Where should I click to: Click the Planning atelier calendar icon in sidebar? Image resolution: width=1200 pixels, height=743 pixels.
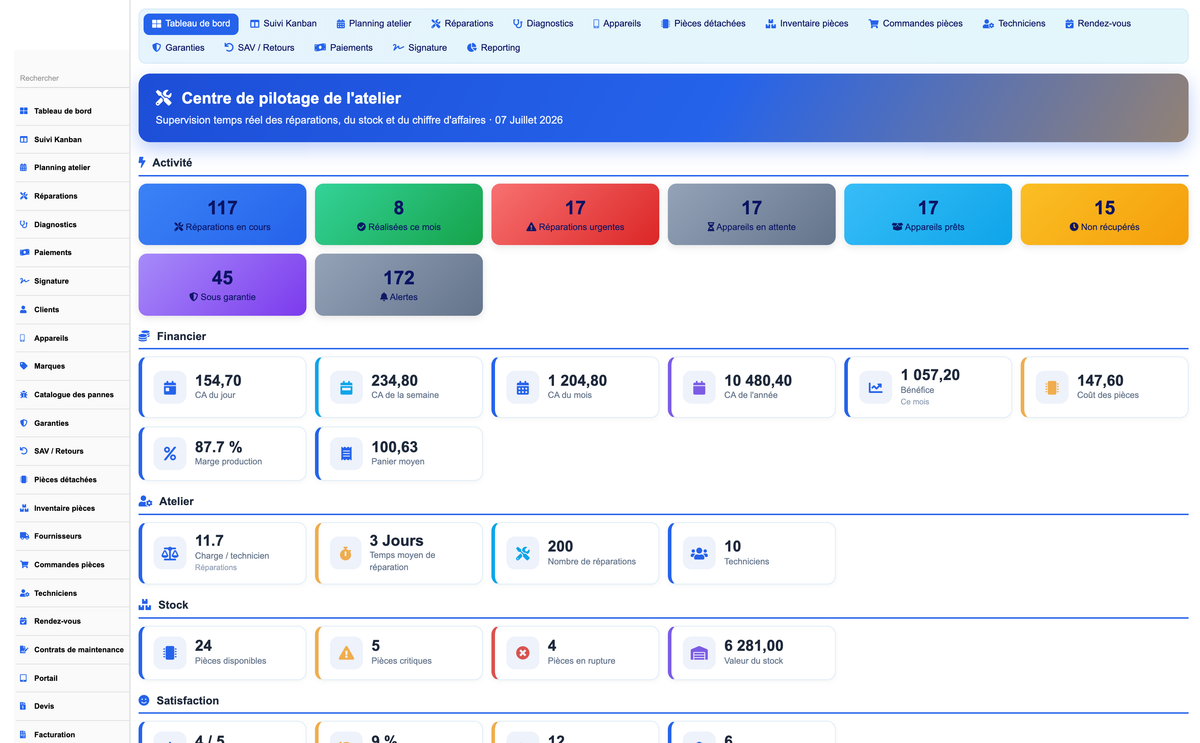(24, 168)
